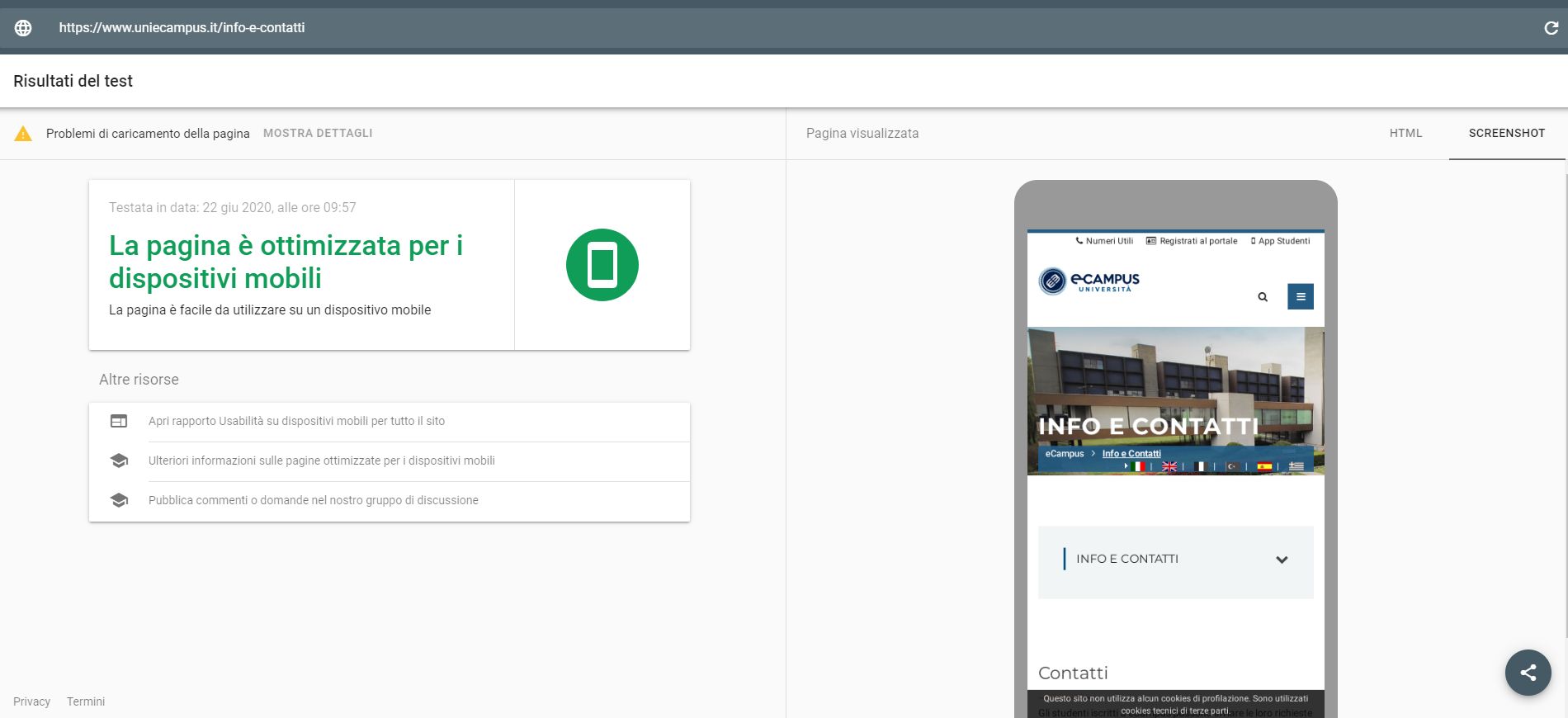Open Apri rapporto Usabilità su dispositivi mobili link
The height and width of the screenshot is (718, 1568).
click(296, 421)
